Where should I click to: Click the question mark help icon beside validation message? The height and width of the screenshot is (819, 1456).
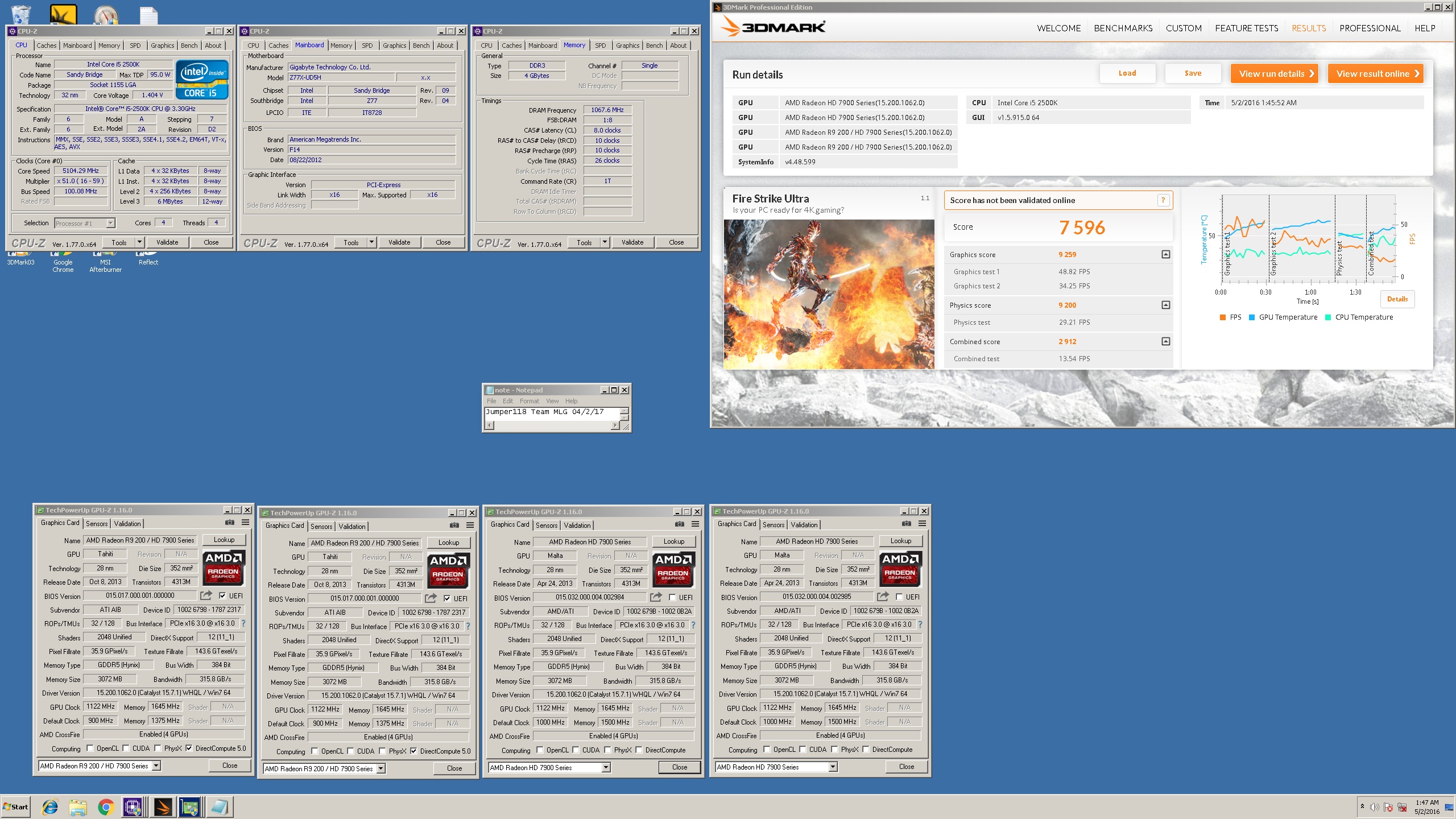[1163, 200]
